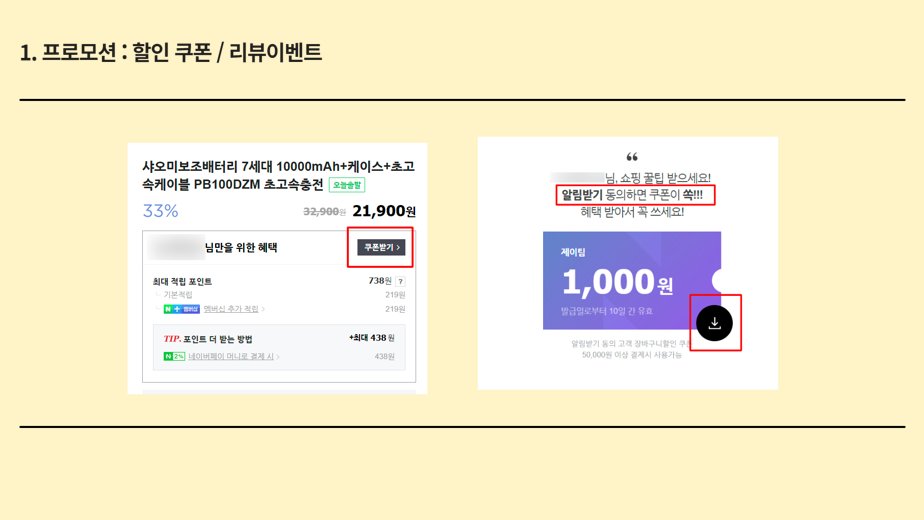Expand chevron after 멤버십 추가 적립
Image resolution: width=924 pixels, height=520 pixels.
click(x=263, y=309)
